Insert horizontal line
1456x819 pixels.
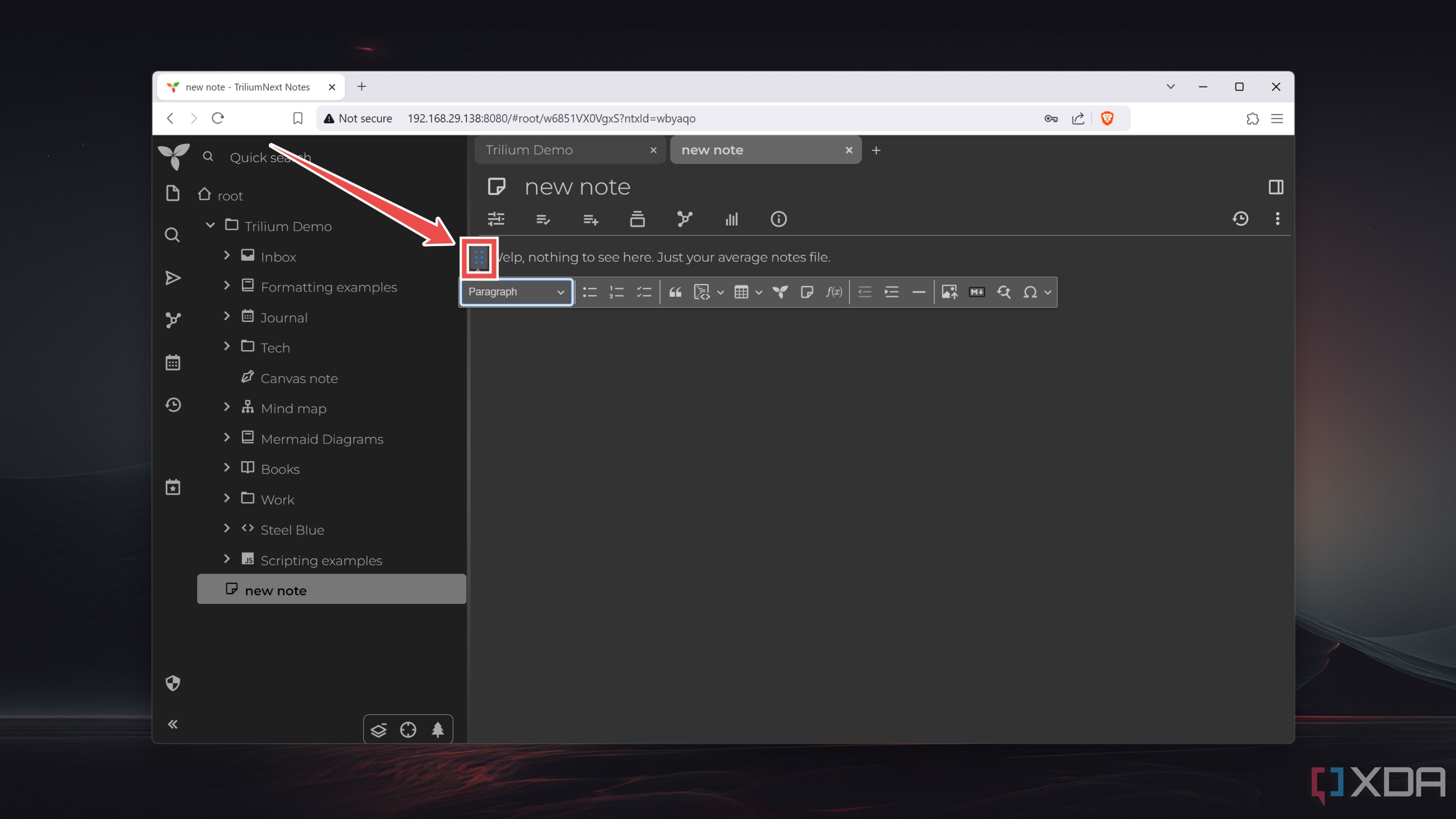coord(919,292)
